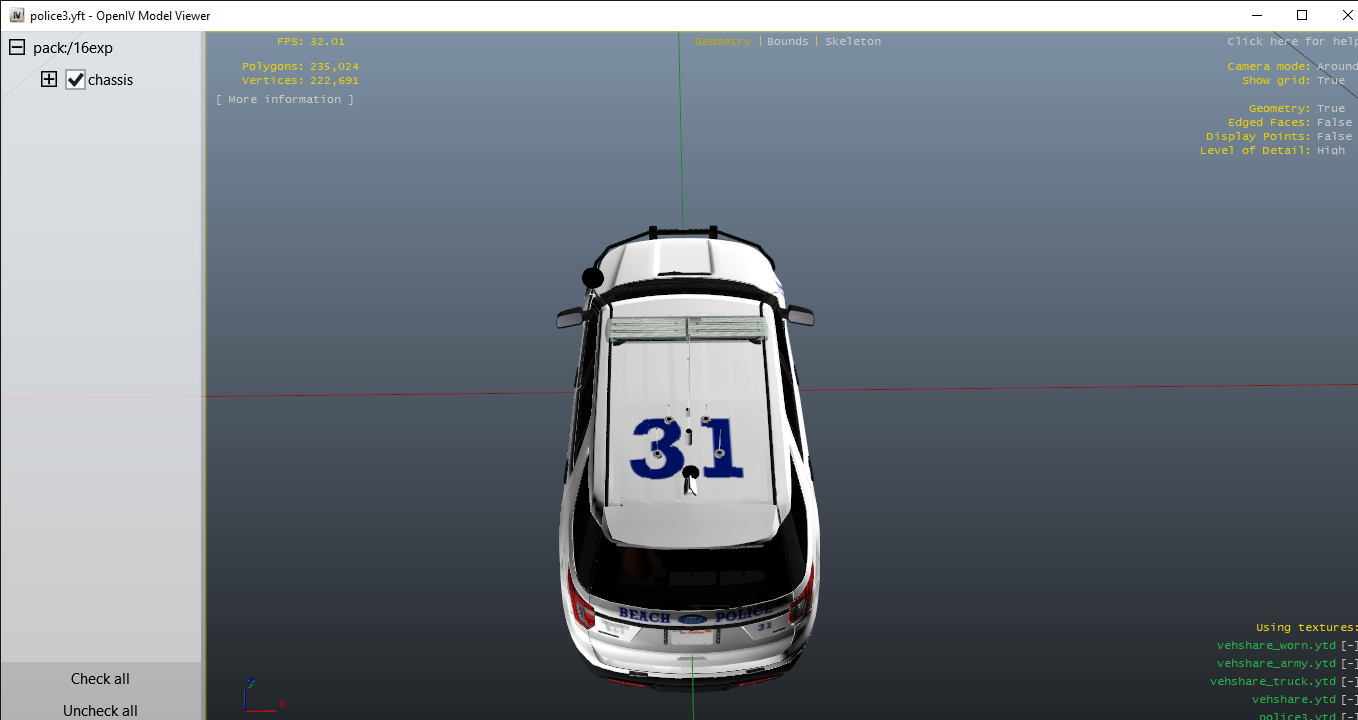Switch to the Skeleton view tab
The image size is (1358, 720).
pos(853,42)
